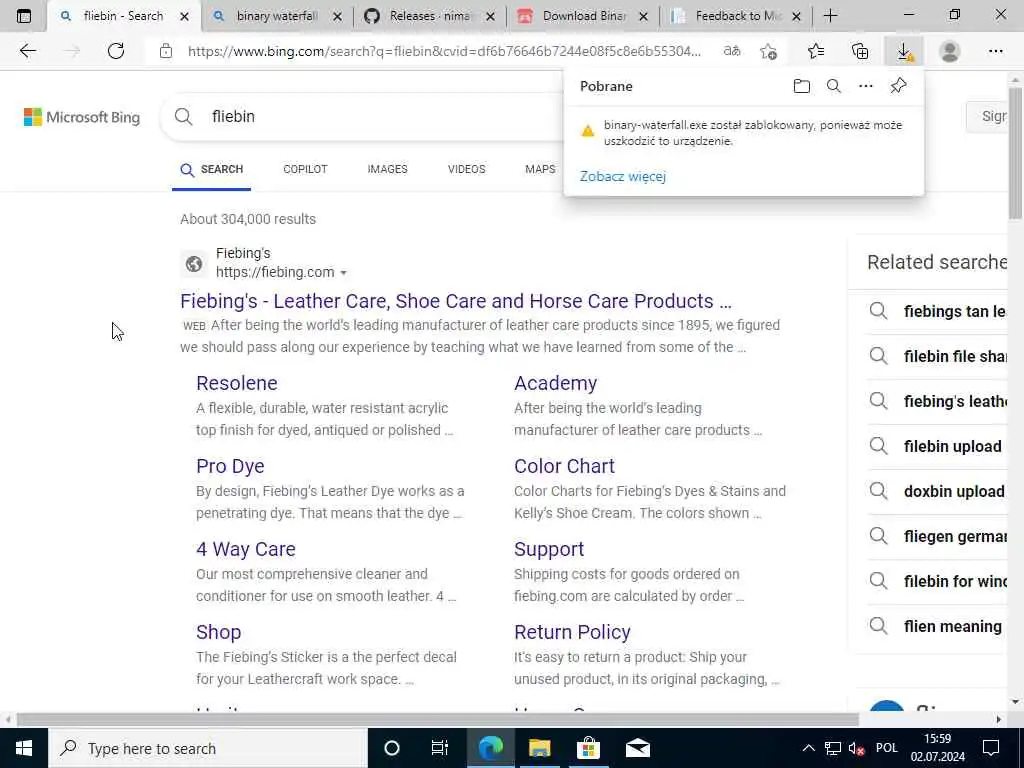Click Zobacz więcej link
Viewport: 1024px width, 768px height.
pyautogui.click(x=622, y=176)
